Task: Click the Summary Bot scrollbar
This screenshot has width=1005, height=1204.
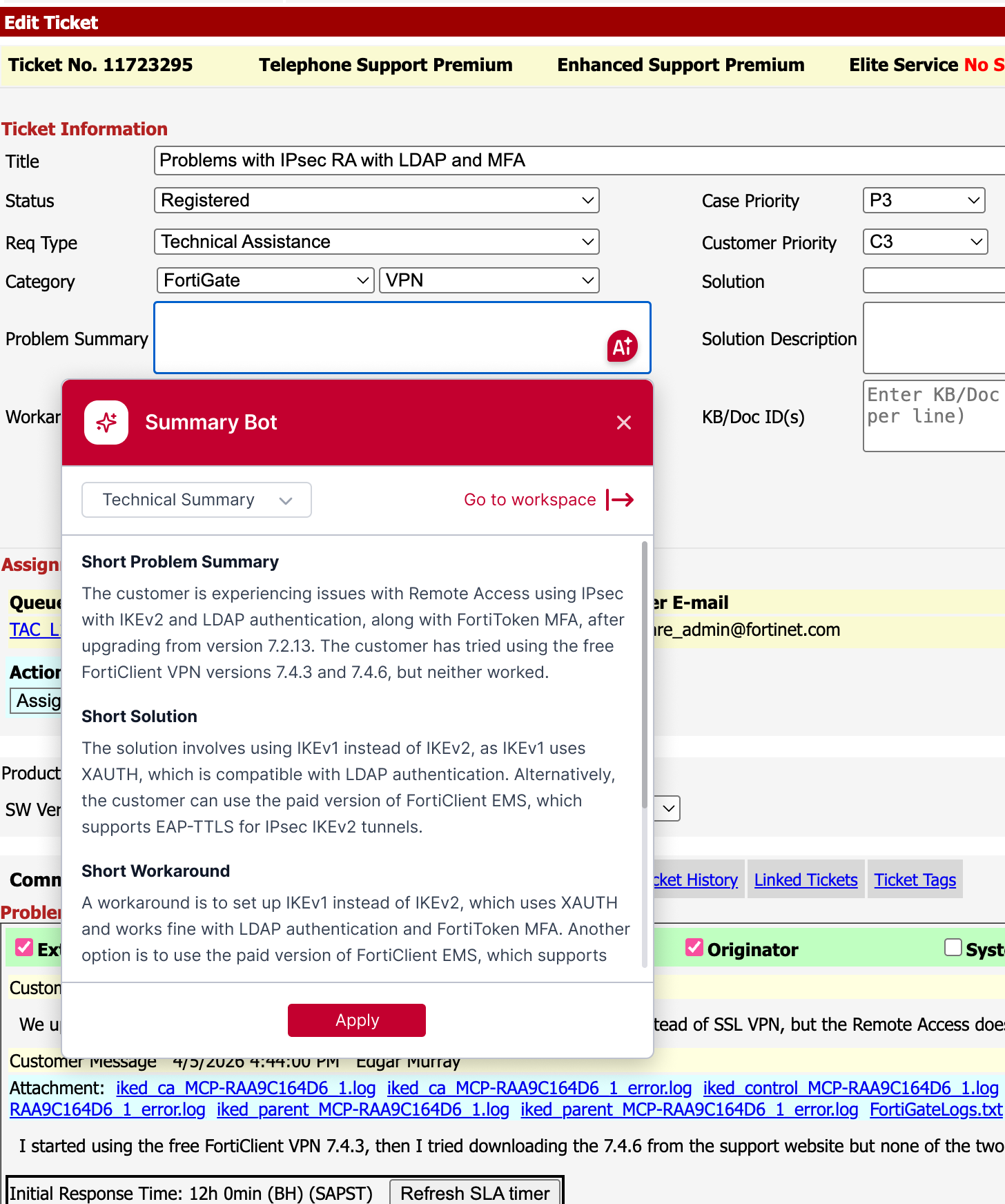Action: 645,675
